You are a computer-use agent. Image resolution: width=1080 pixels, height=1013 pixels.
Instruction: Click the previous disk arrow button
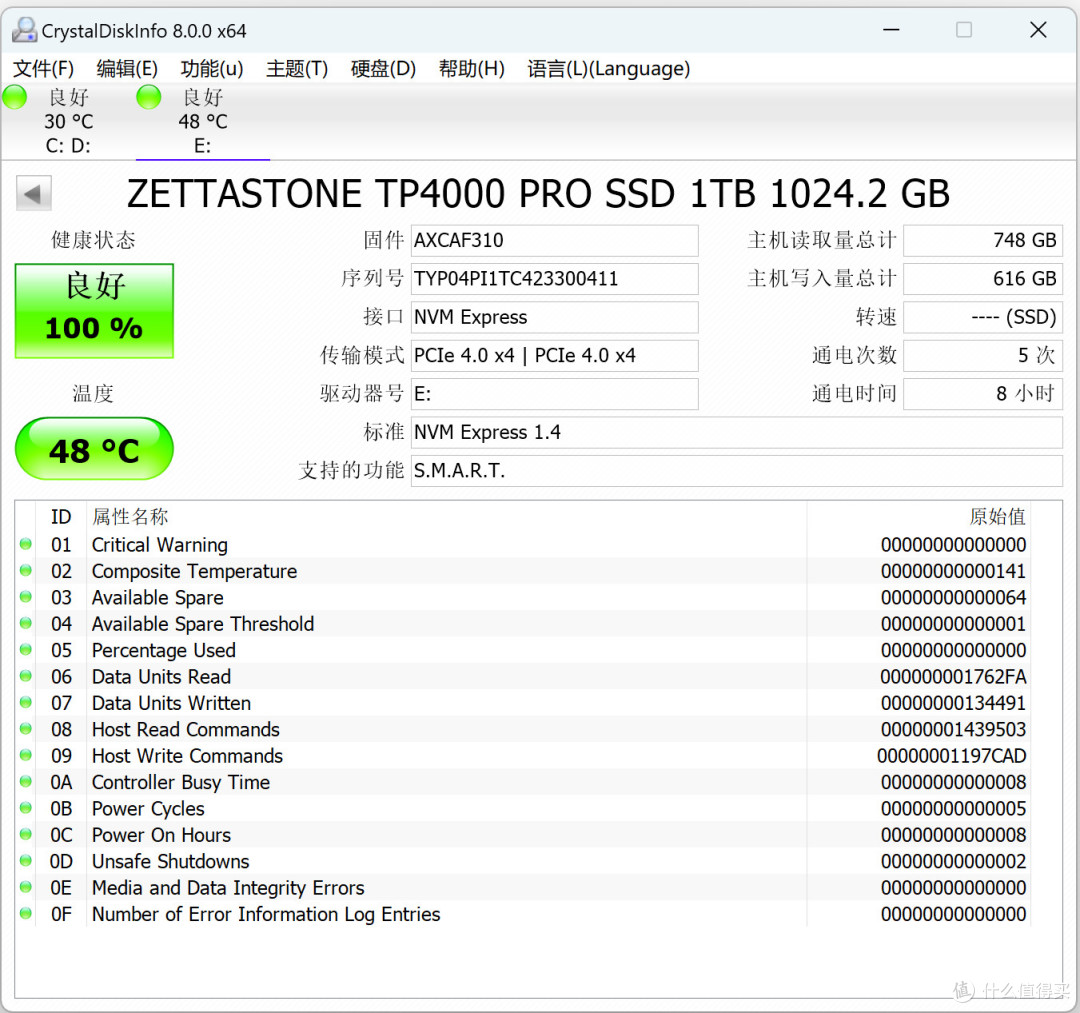pos(34,194)
